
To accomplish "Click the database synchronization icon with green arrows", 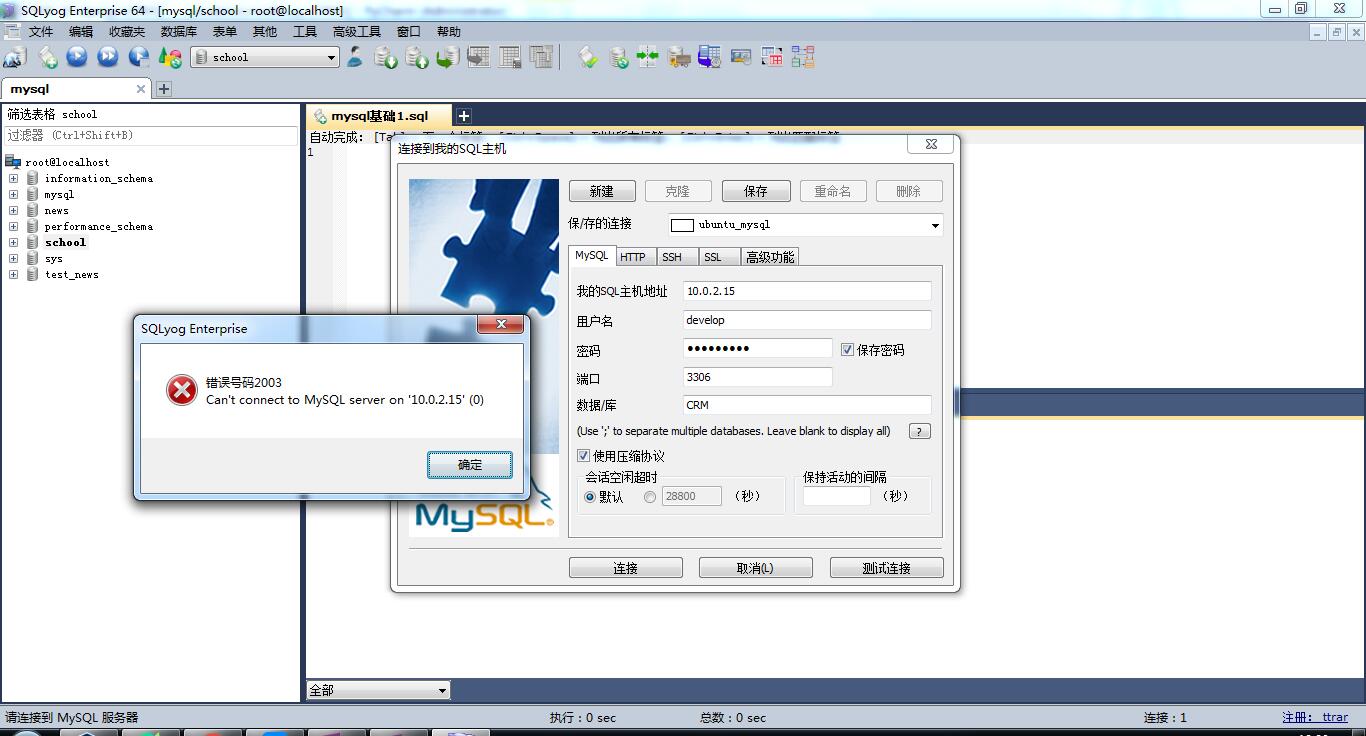I will click(x=619, y=58).
